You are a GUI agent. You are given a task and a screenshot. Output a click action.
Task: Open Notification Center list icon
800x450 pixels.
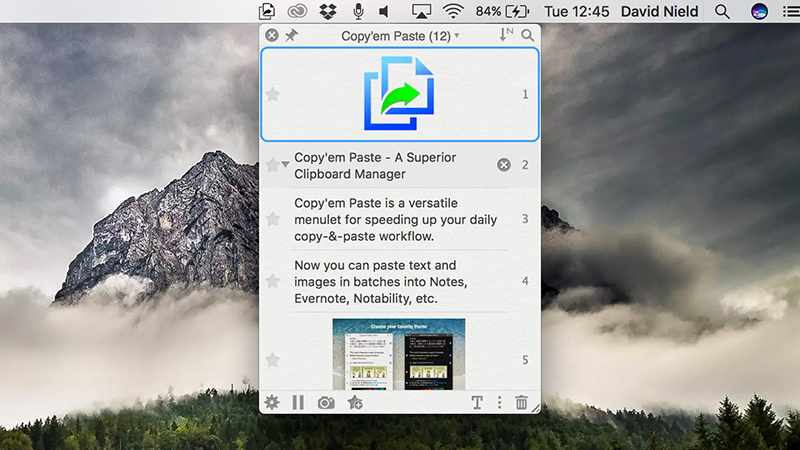[x=791, y=11]
